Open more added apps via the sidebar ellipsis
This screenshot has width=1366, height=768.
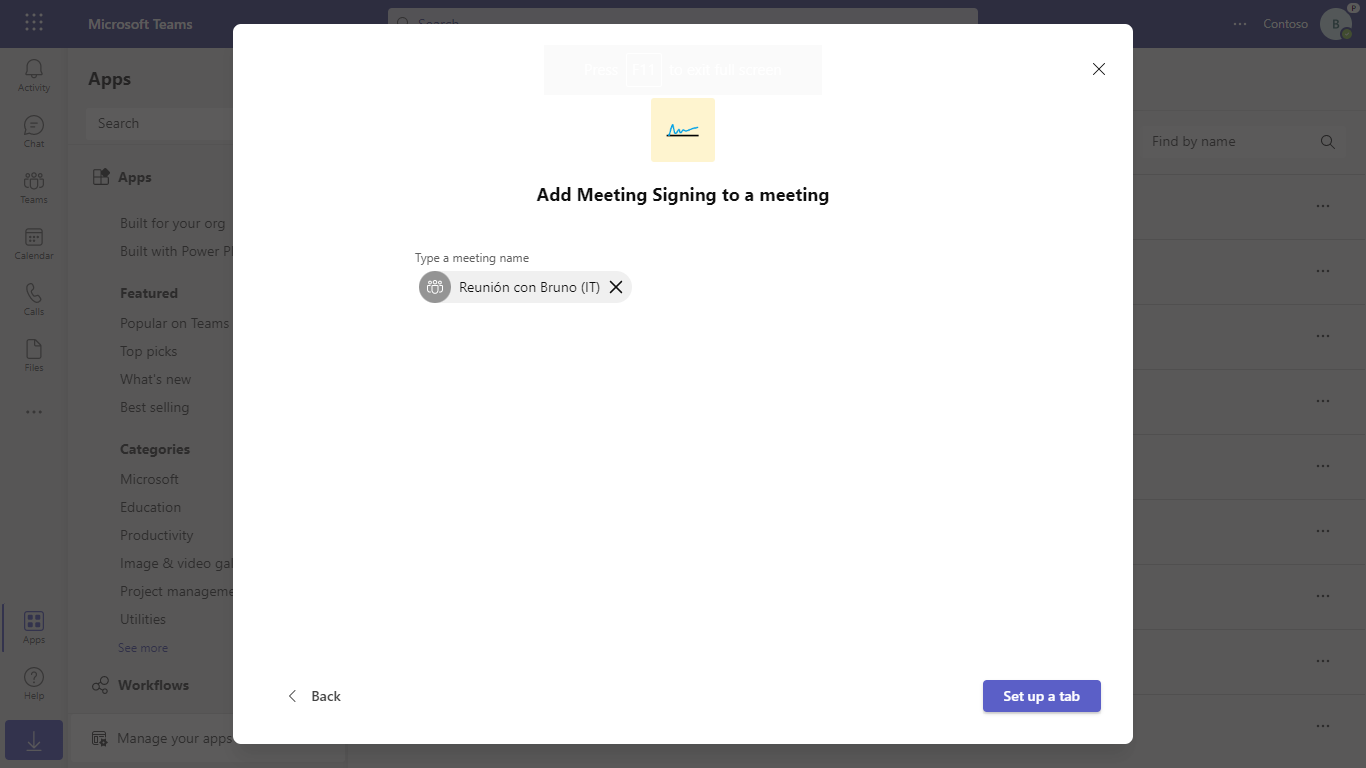coord(33,411)
